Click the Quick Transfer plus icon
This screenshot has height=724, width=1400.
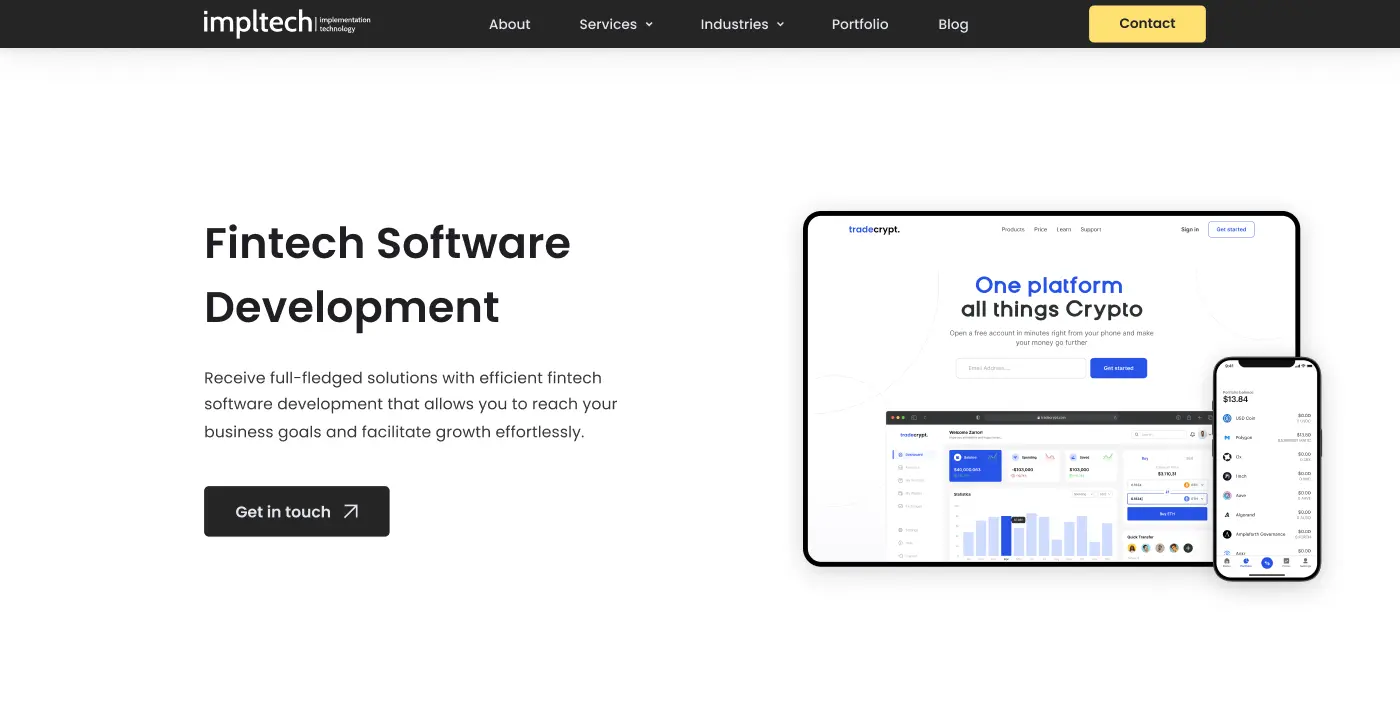pyautogui.click(x=1188, y=548)
